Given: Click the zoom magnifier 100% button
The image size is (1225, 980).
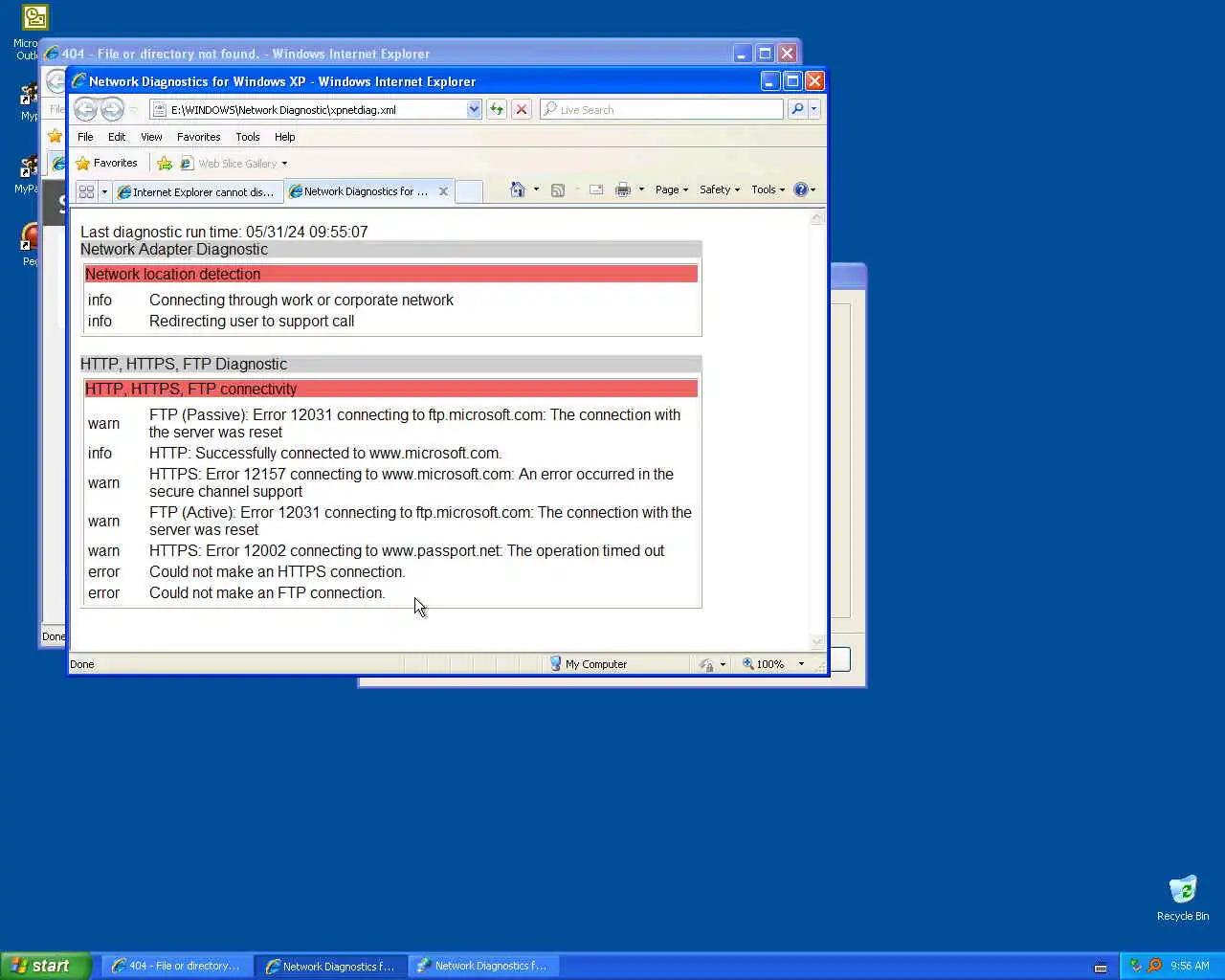Looking at the screenshot, I should pyautogui.click(x=764, y=664).
